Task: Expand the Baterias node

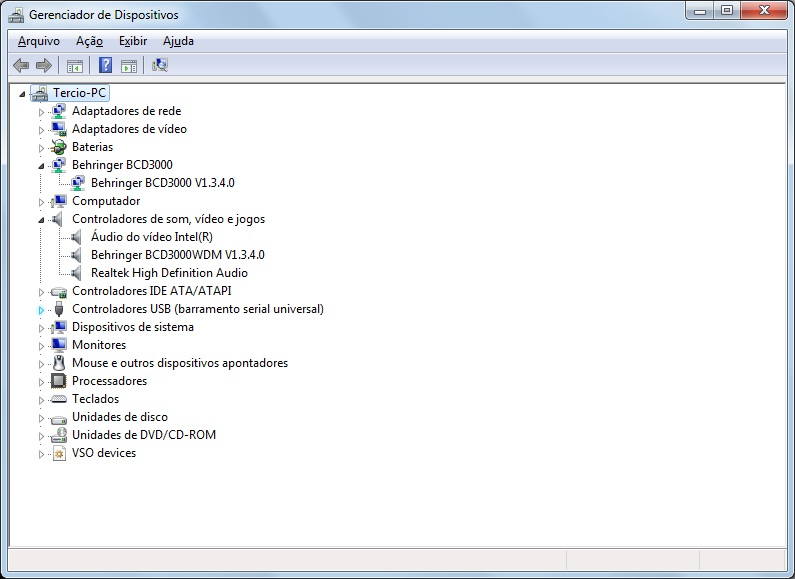Action: point(41,148)
